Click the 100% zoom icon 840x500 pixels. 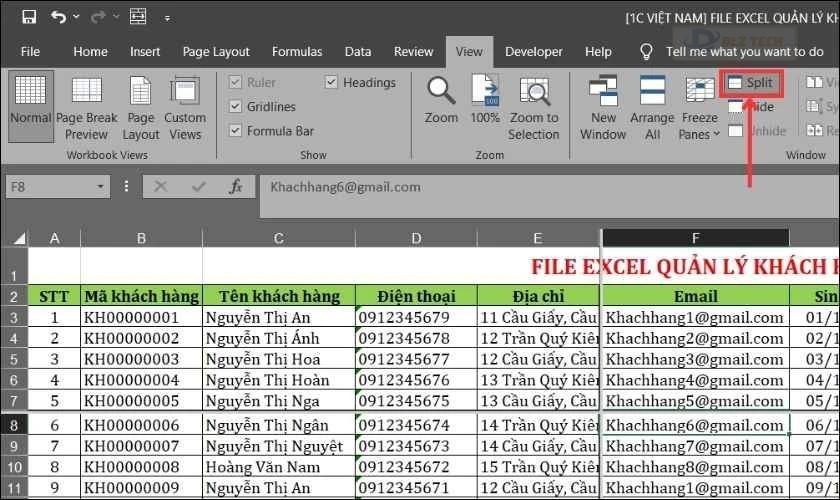coord(485,99)
